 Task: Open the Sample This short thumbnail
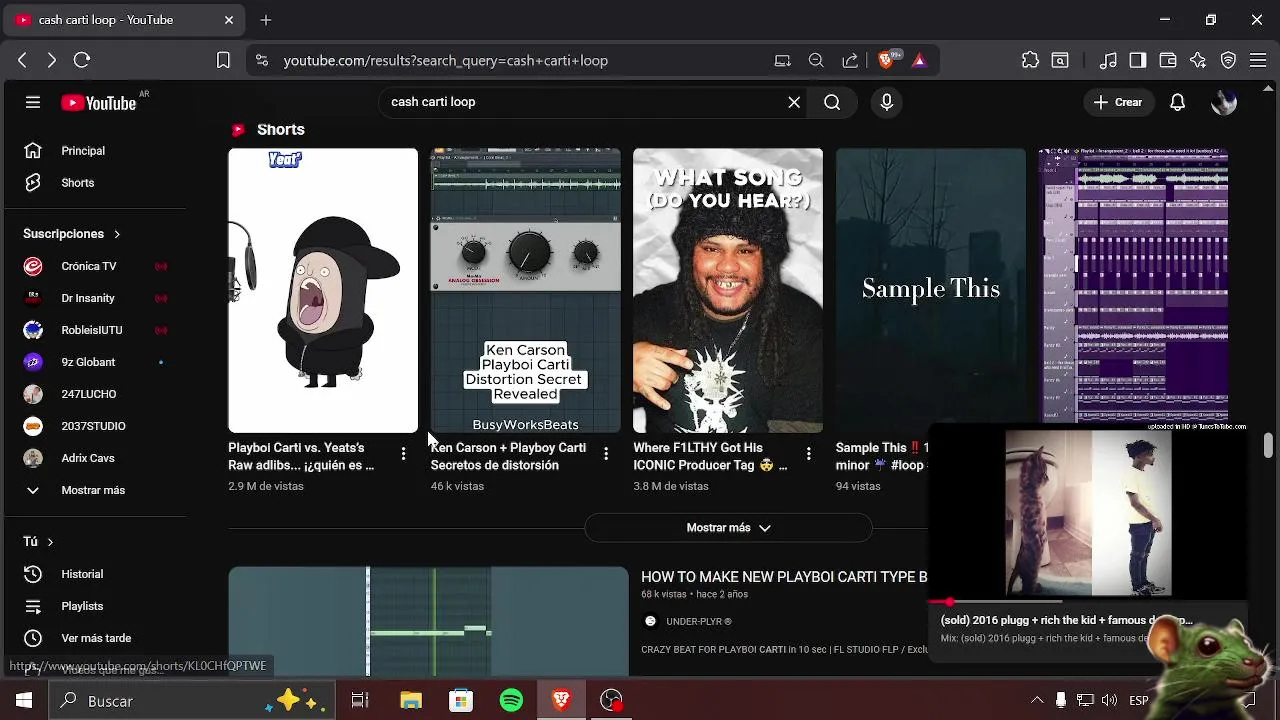pos(931,291)
